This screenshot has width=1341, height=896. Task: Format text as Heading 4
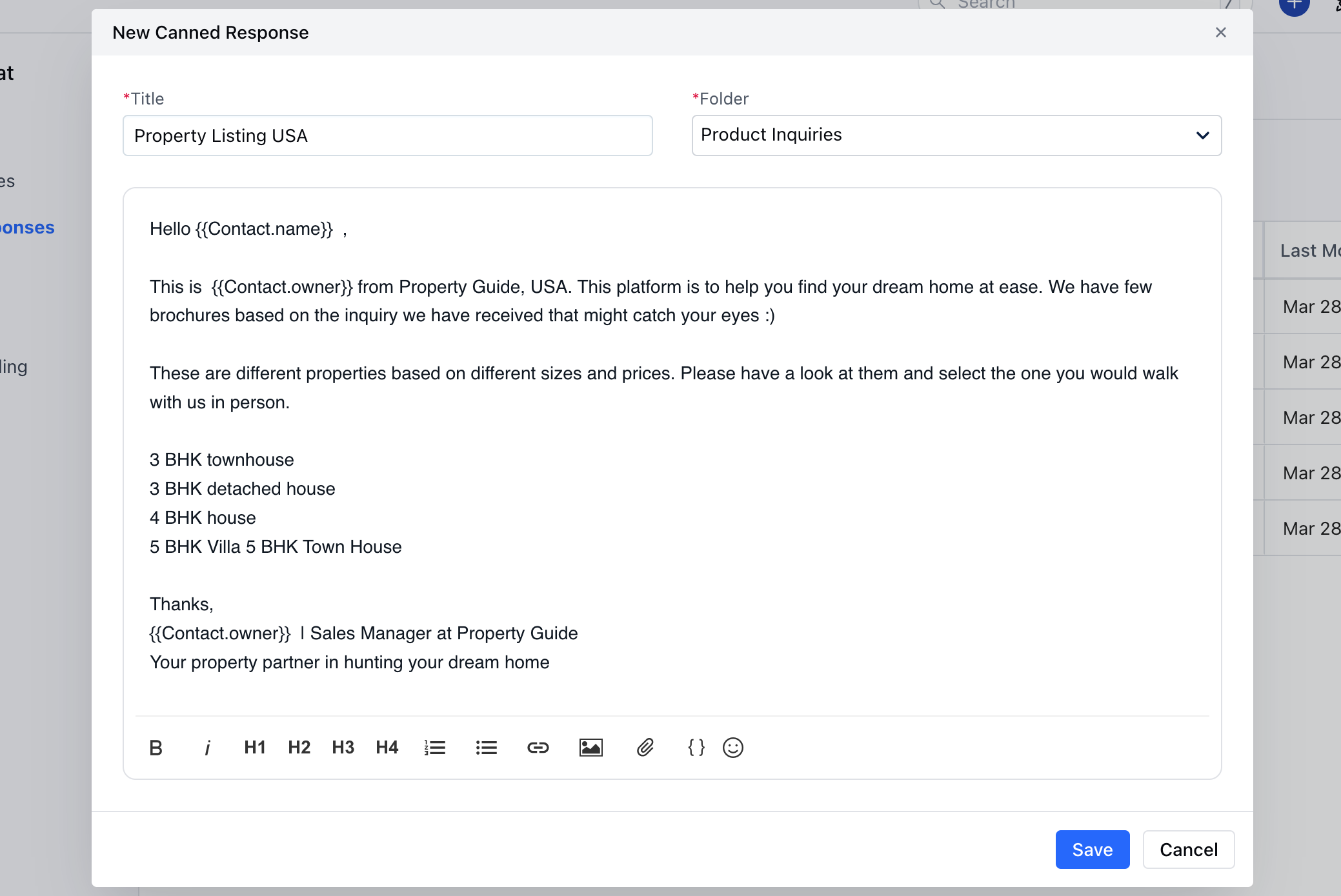point(387,747)
